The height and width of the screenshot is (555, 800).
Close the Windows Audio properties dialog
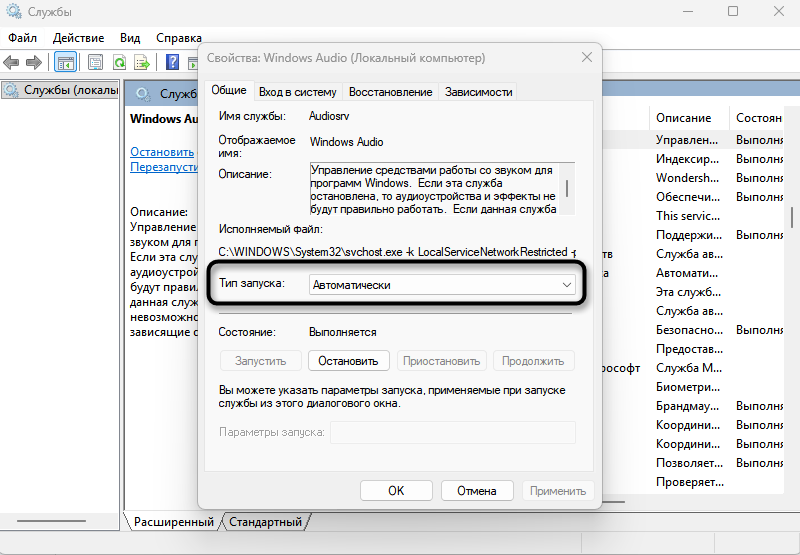[x=587, y=57]
